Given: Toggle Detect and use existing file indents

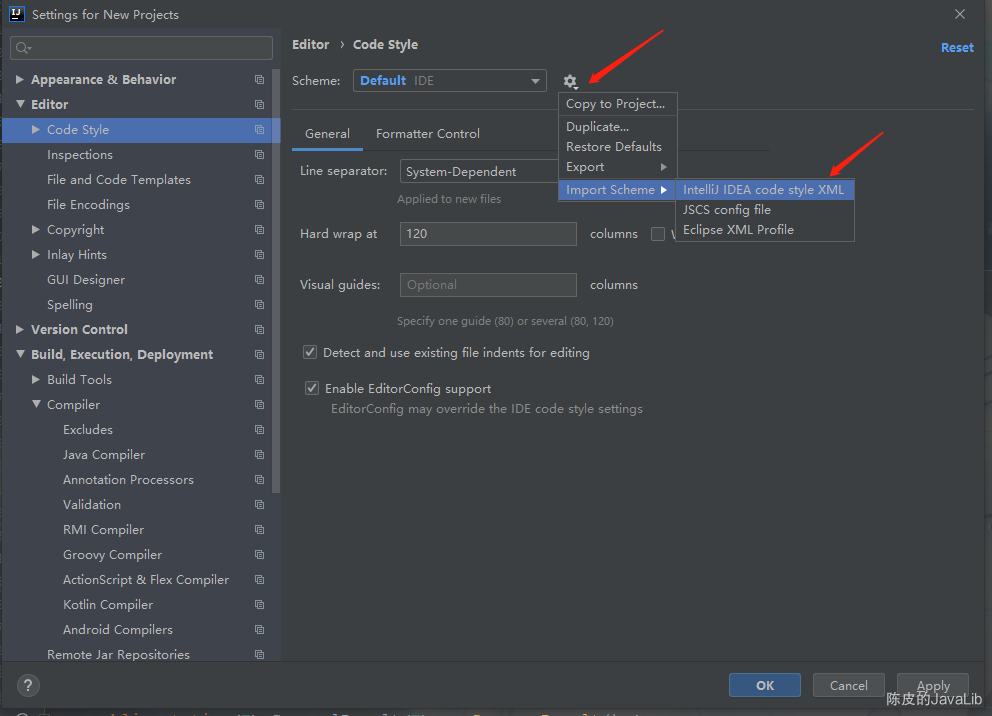Looking at the screenshot, I should point(310,352).
